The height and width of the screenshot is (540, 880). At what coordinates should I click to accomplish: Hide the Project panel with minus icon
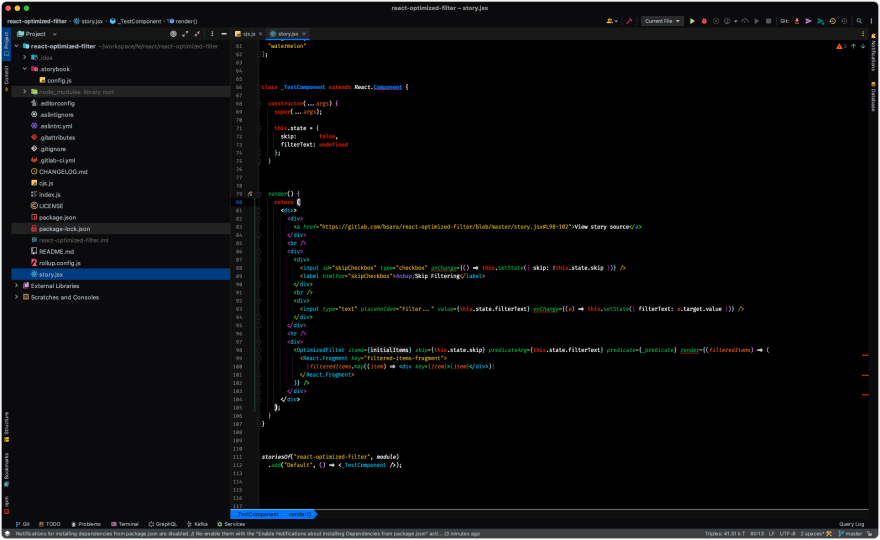(x=224, y=34)
